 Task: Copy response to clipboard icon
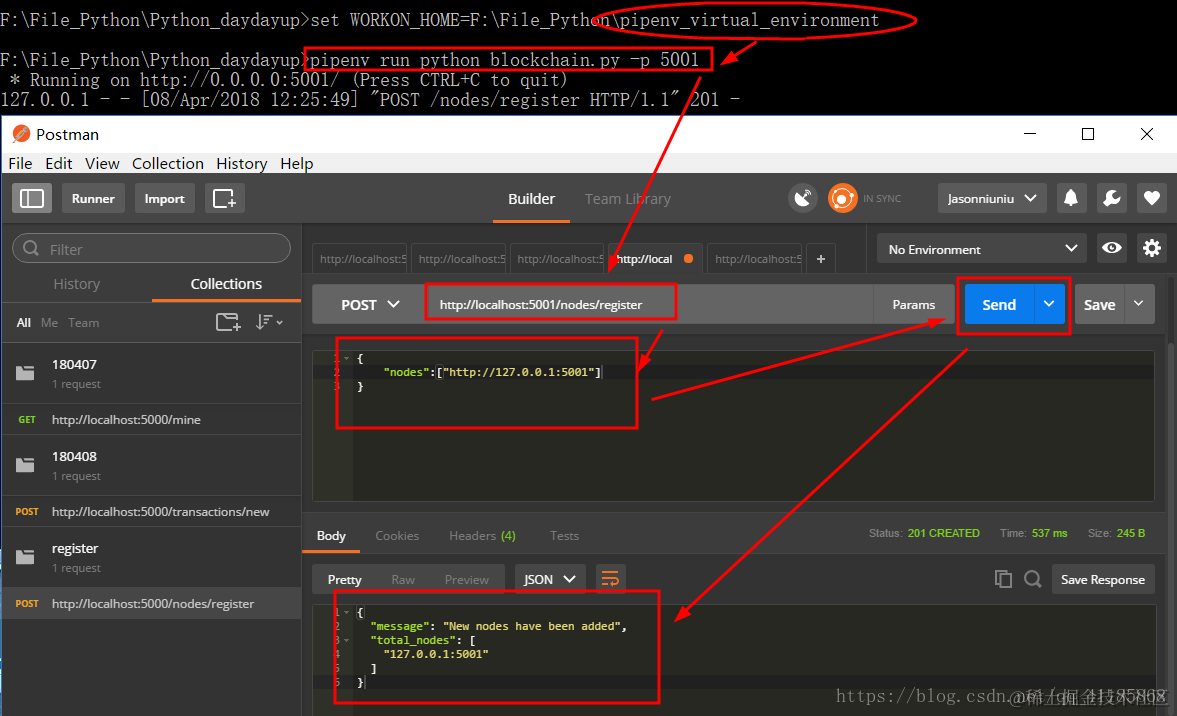click(1003, 579)
